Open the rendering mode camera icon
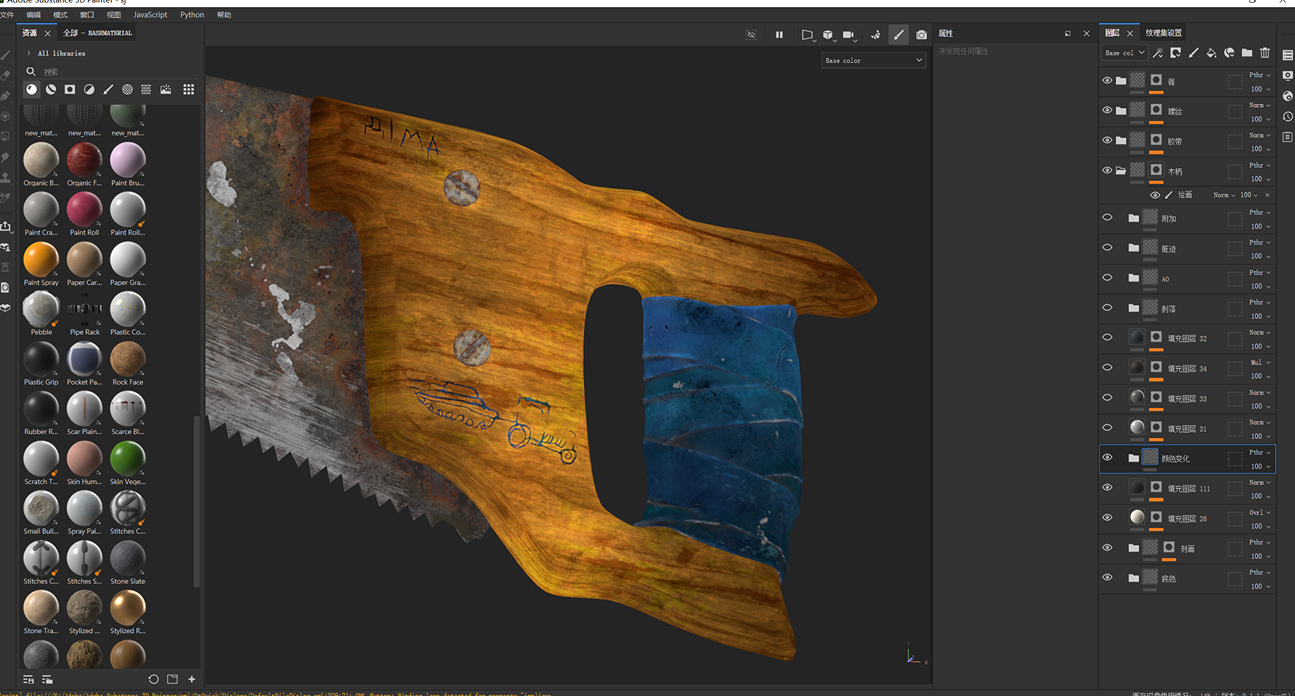1295x696 pixels. click(921, 35)
